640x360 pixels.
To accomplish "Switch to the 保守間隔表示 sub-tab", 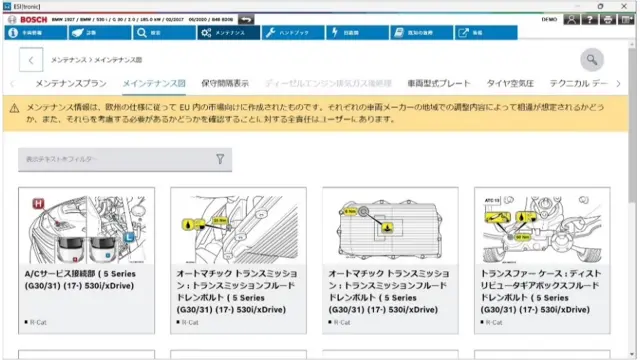I will (225, 84).
